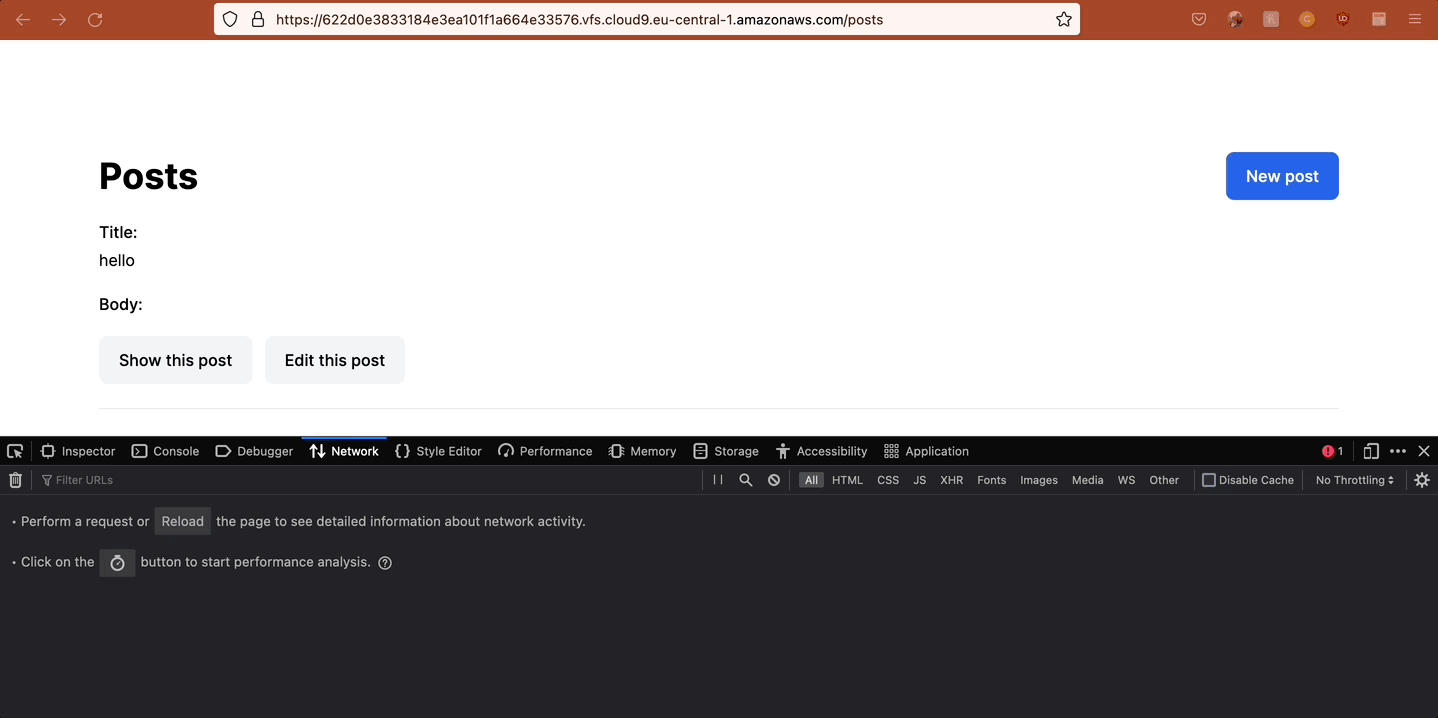Image resolution: width=1438 pixels, height=718 pixels.
Task: Open the Firefox hamburger application menu
Action: (x=1415, y=19)
